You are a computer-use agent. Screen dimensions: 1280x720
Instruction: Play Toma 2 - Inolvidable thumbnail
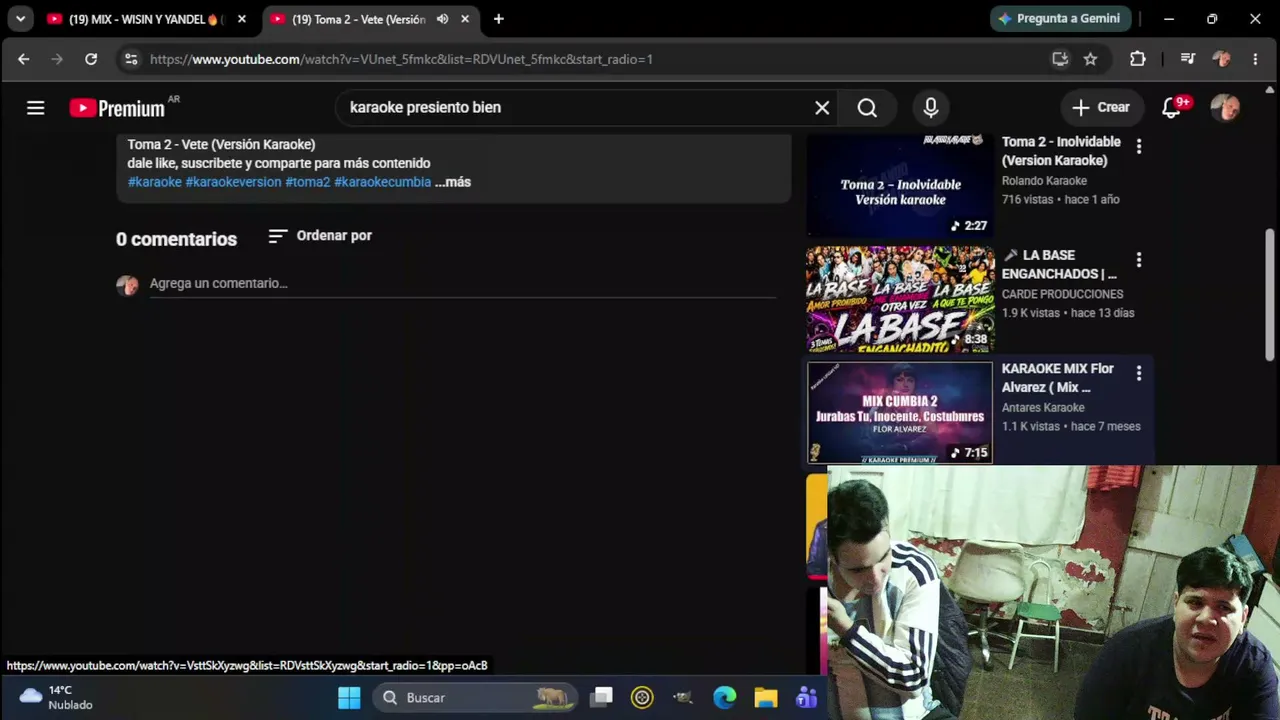click(x=900, y=185)
